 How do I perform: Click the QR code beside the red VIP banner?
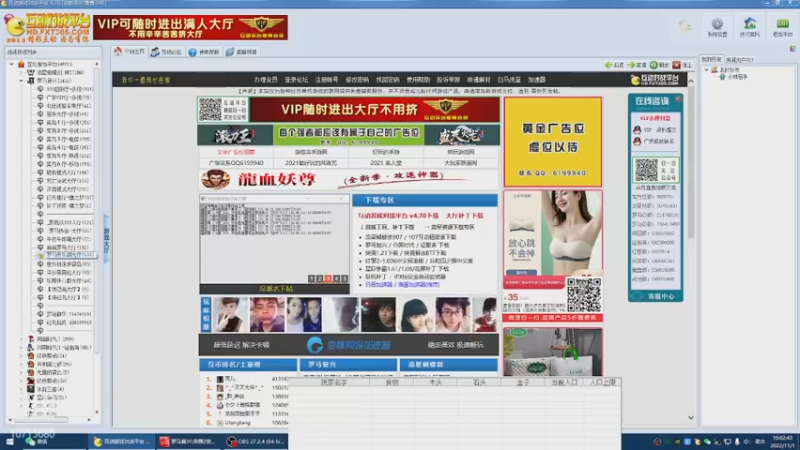pos(210,109)
